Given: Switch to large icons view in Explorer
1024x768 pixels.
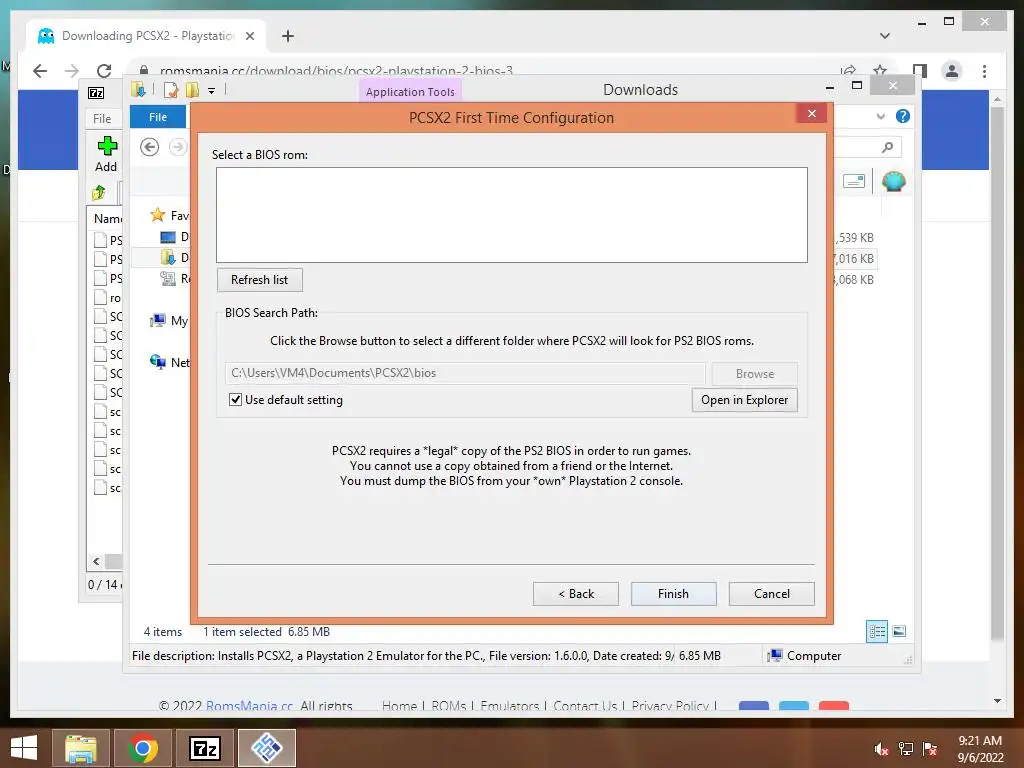Looking at the screenshot, I should [x=899, y=631].
